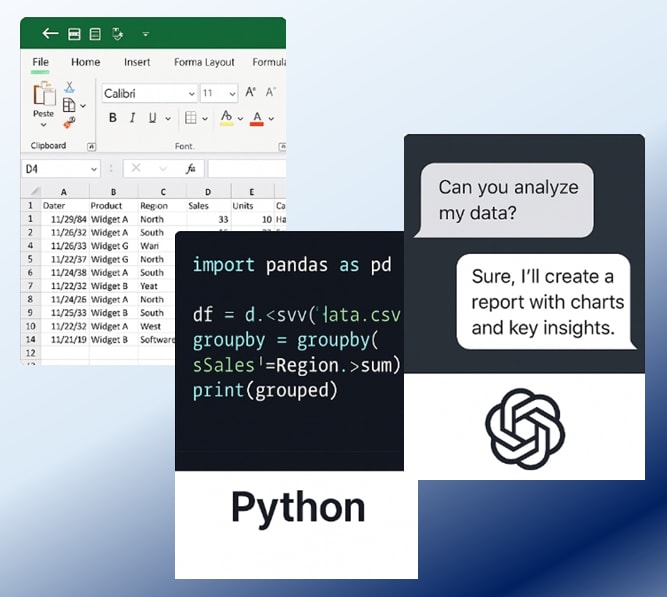Select column B header

(x=113, y=192)
